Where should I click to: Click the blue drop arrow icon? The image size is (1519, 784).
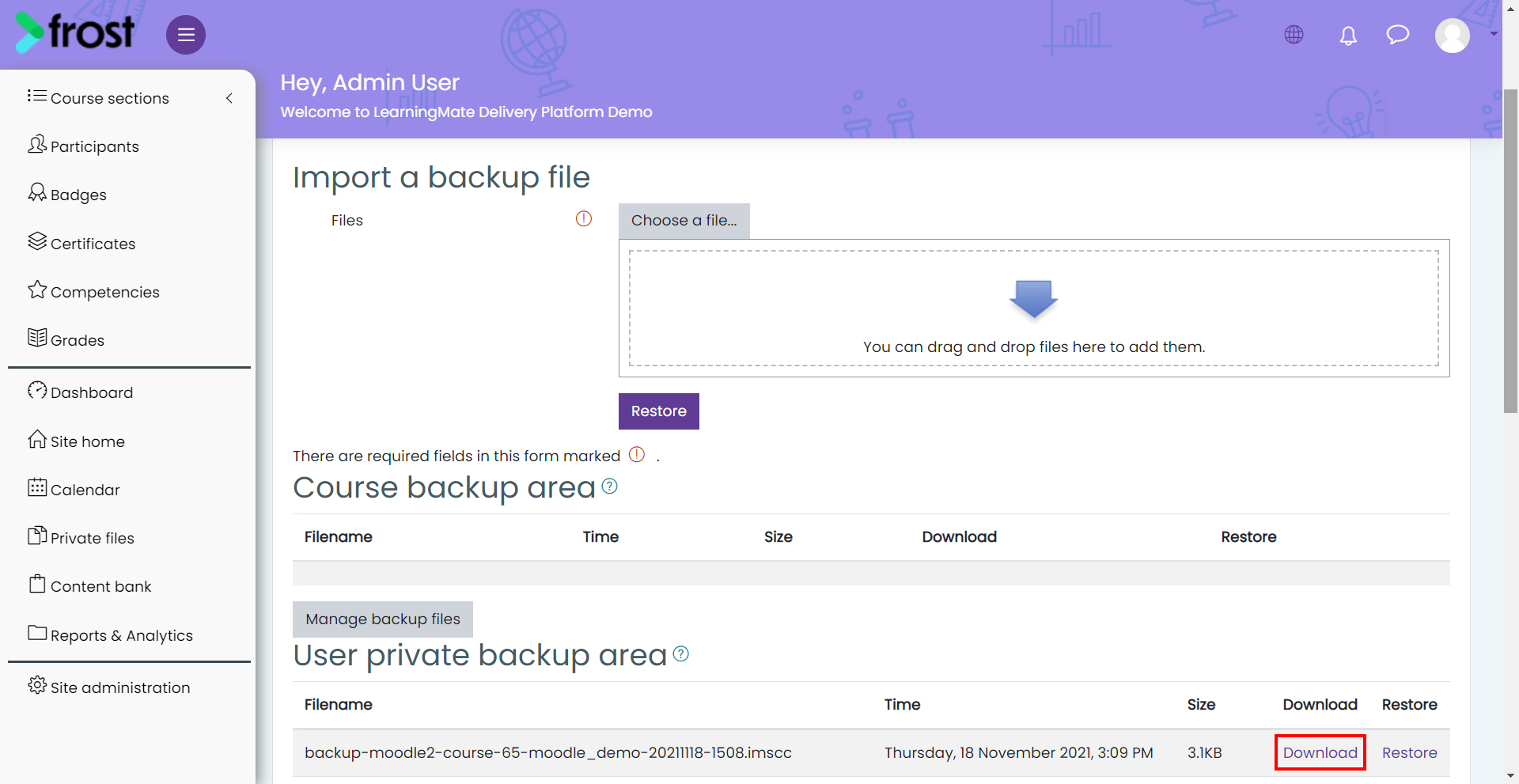point(1033,299)
